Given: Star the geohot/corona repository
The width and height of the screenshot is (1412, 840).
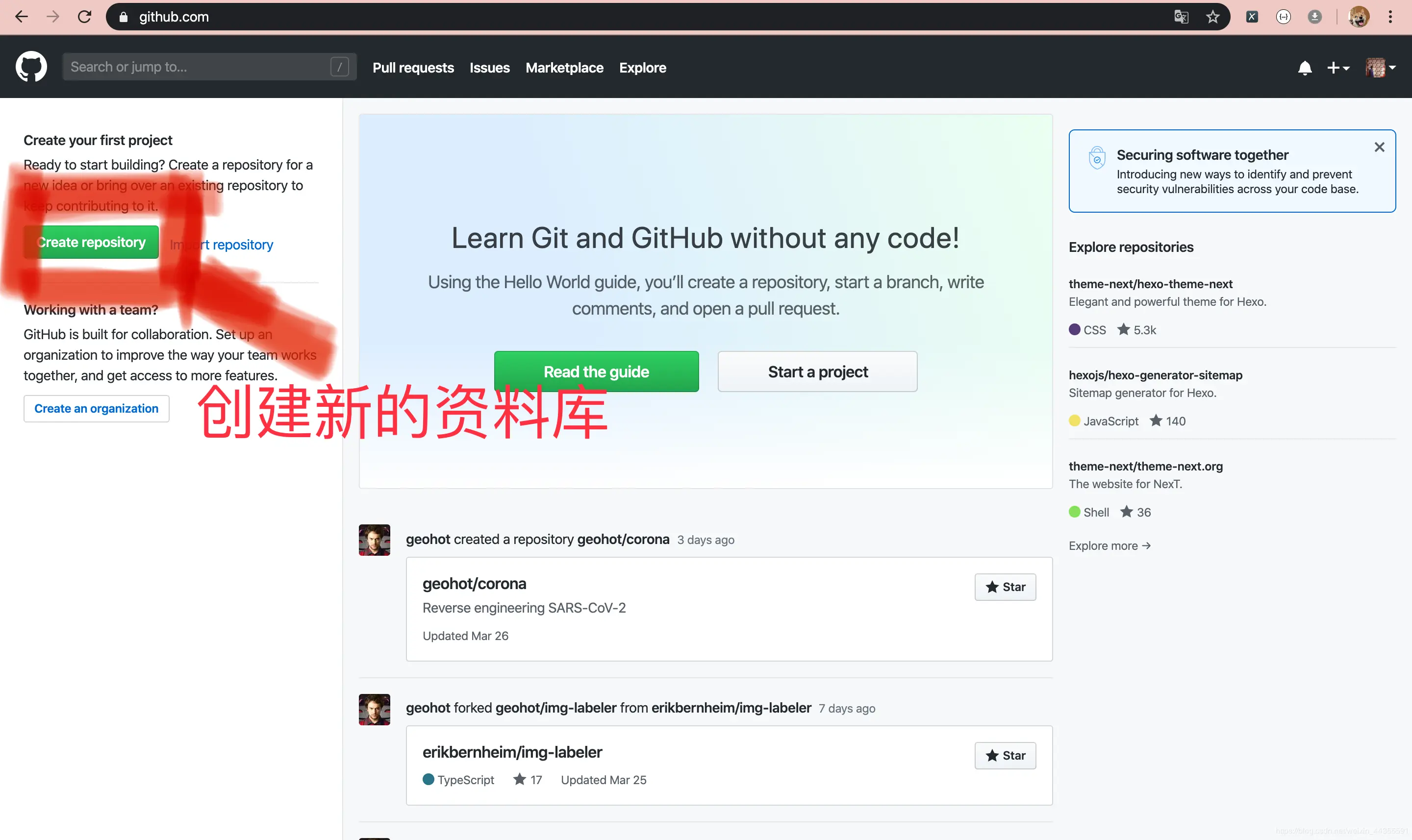Looking at the screenshot, I should coord(1005,587).
